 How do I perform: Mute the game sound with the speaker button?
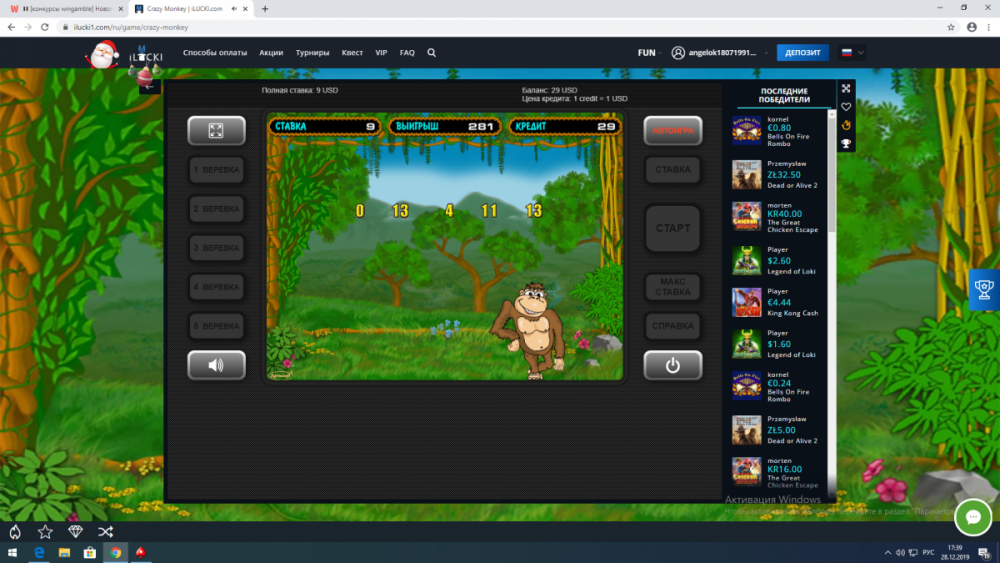(216, 365)
